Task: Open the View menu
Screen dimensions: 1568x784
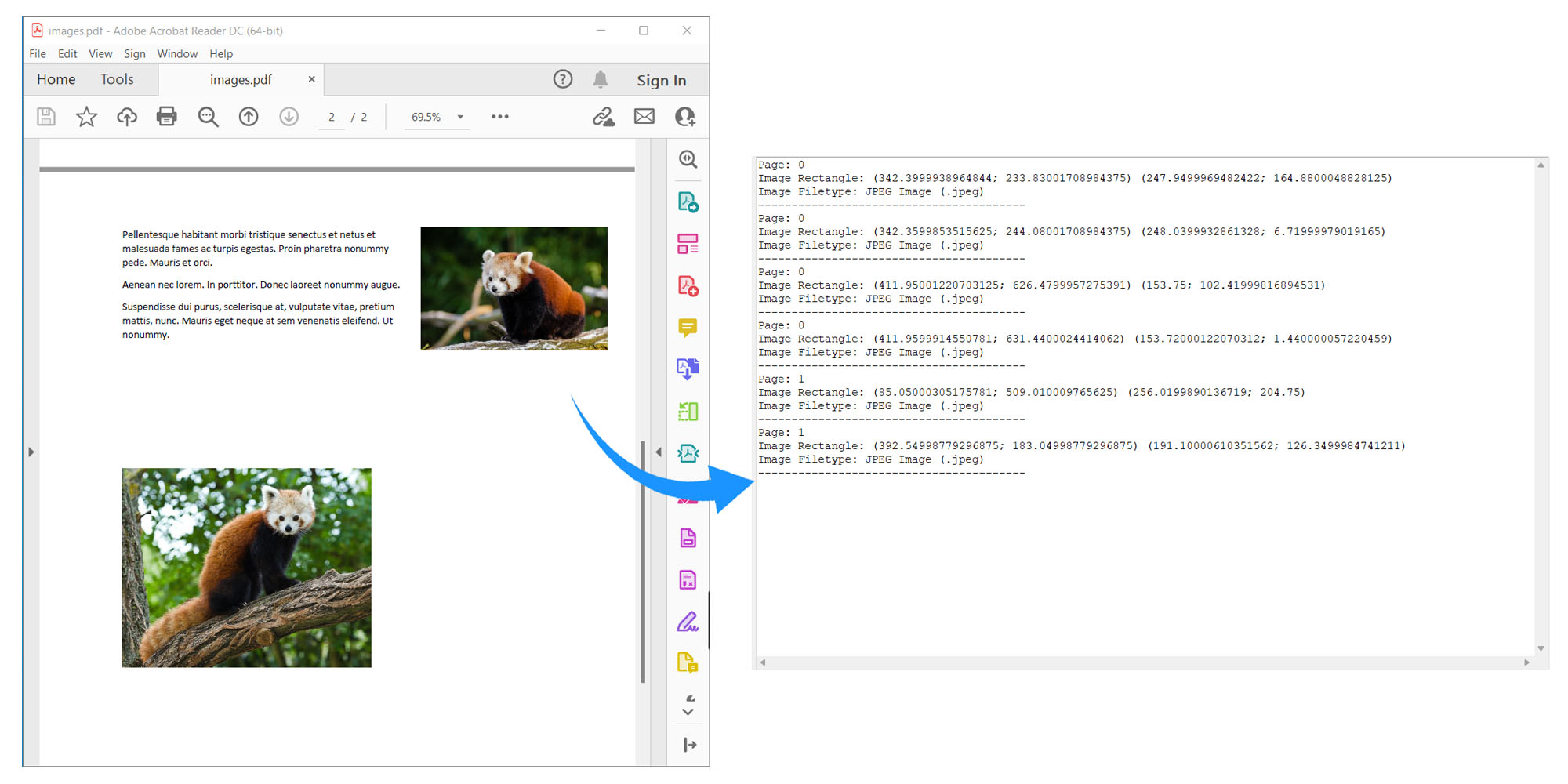Action: click(x=100, y=53)
